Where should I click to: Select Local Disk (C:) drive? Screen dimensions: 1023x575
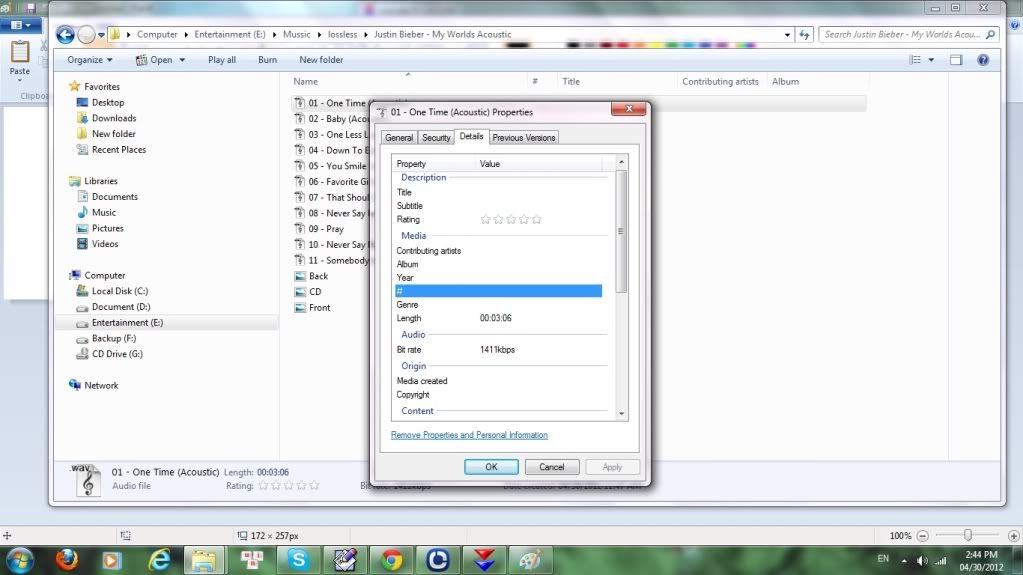click(119, 291)
